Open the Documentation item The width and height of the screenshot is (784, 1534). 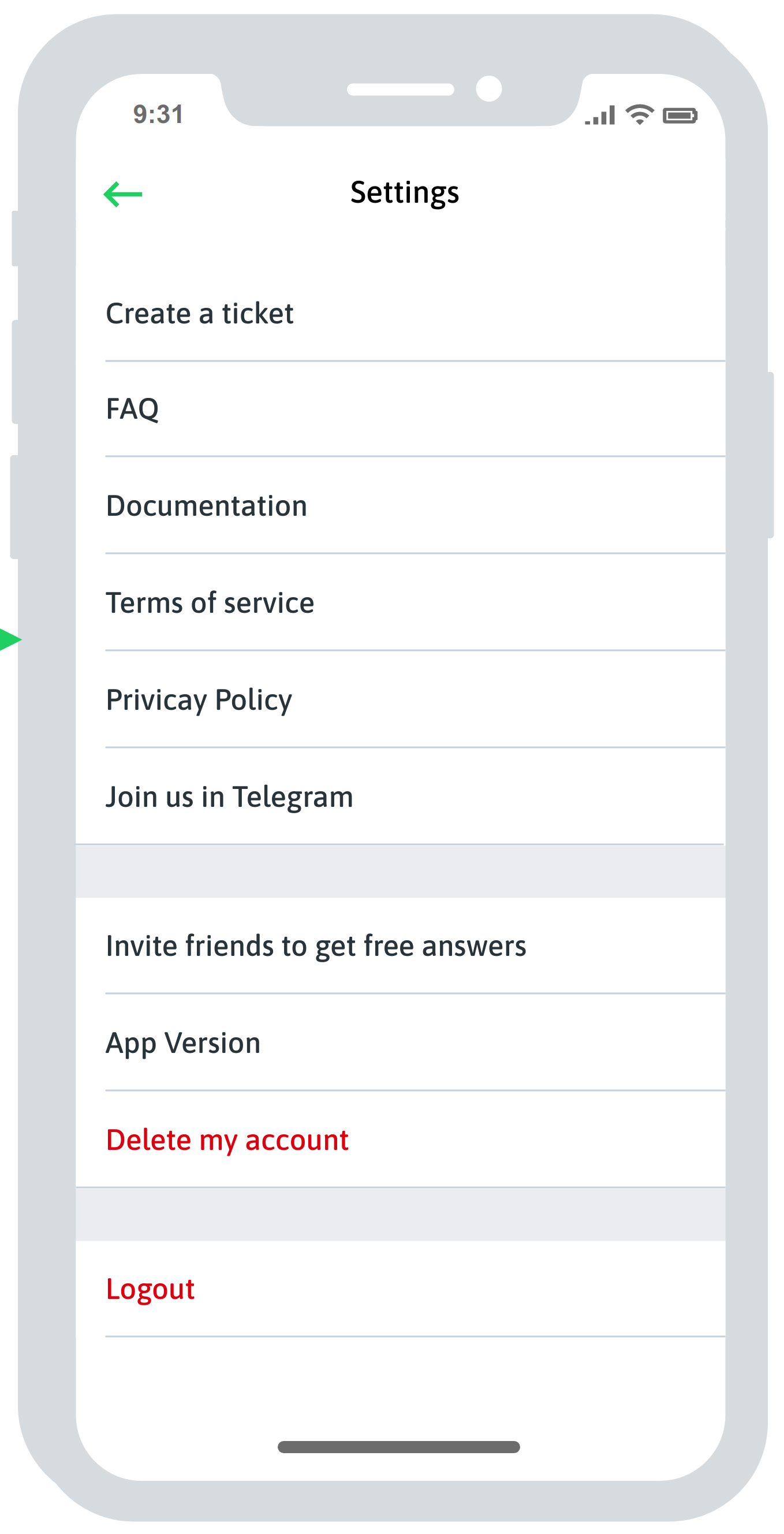click(x=207, y=506)
